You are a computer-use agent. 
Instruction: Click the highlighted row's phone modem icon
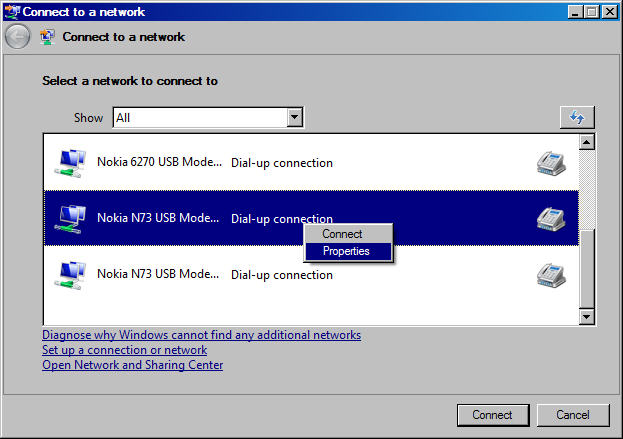pyautogui.click(x=551, y=218)
